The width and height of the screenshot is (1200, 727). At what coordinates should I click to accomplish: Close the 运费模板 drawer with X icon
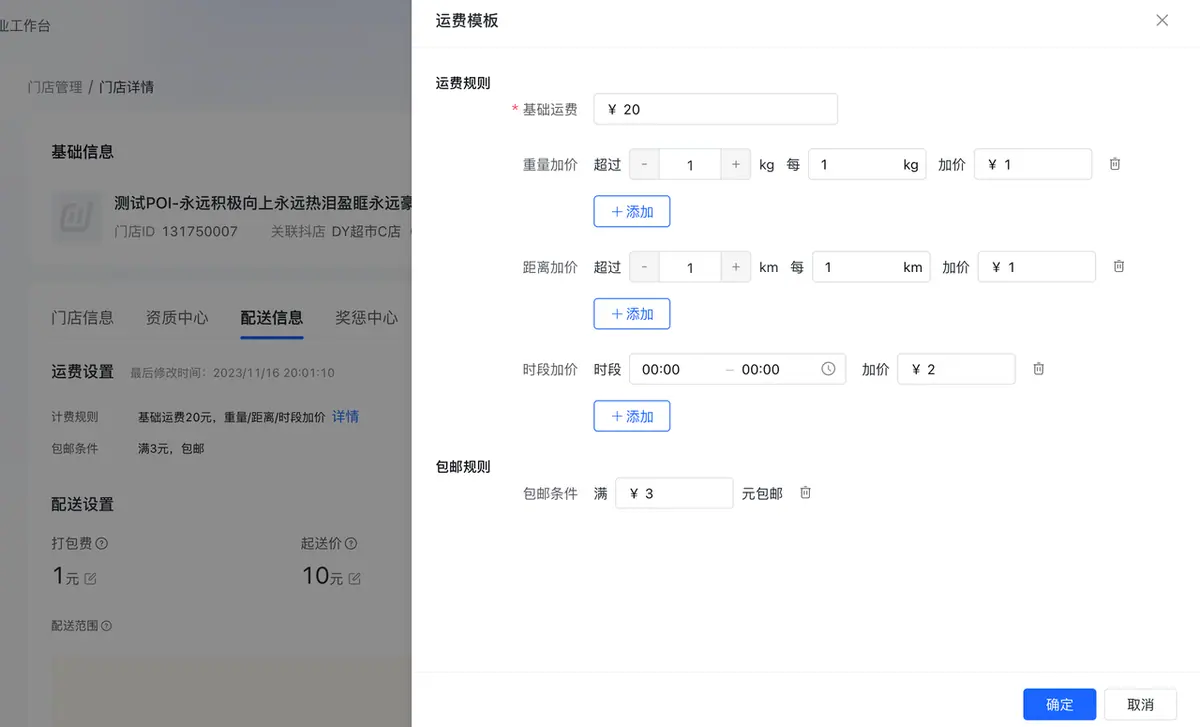click(1162, 20)
